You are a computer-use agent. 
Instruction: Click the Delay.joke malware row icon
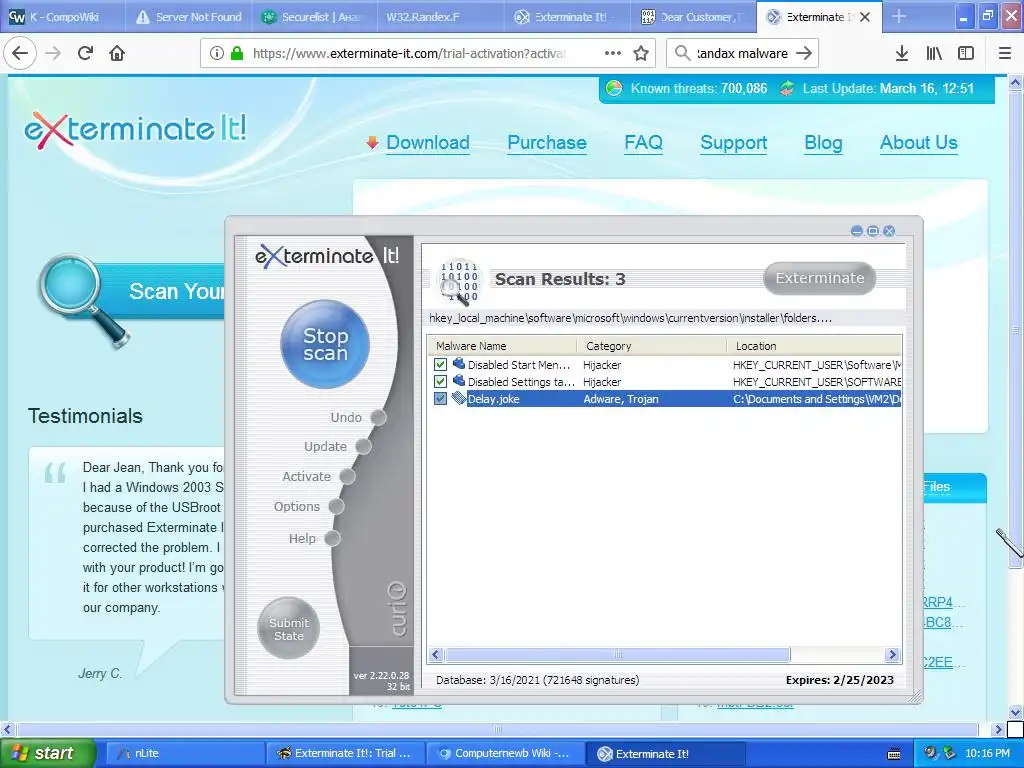click(x=458, y=398)
